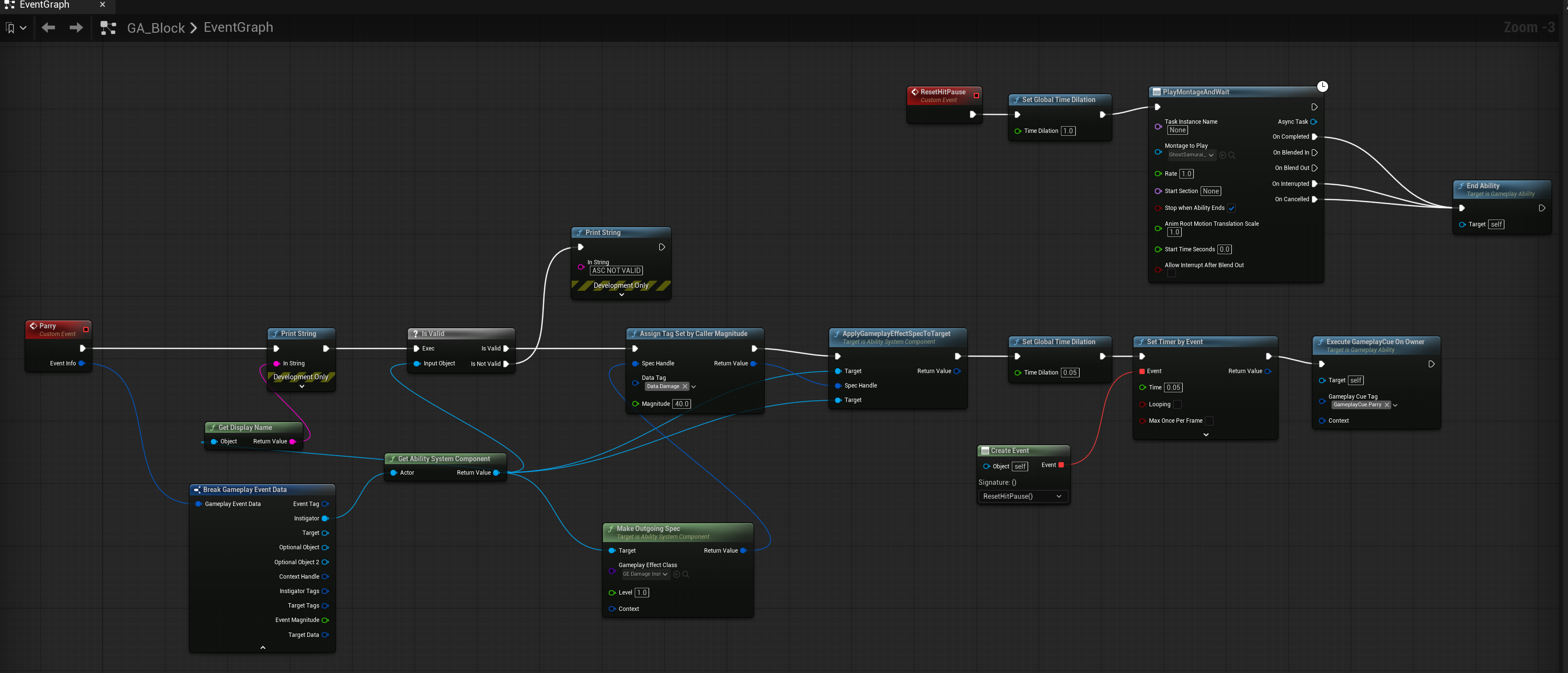Edit the Set Timer Time 0.05 field
This screenshot has width=1568, height=673.
[1173, 388]
